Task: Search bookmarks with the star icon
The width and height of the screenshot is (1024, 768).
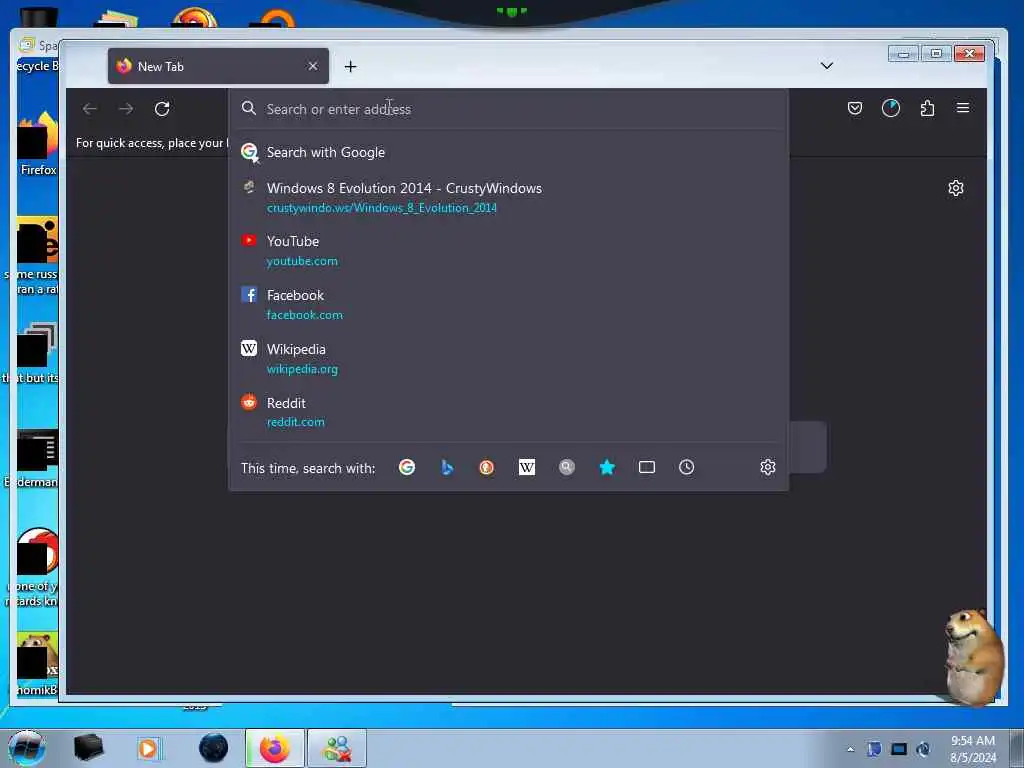Action: click(607, 467)
